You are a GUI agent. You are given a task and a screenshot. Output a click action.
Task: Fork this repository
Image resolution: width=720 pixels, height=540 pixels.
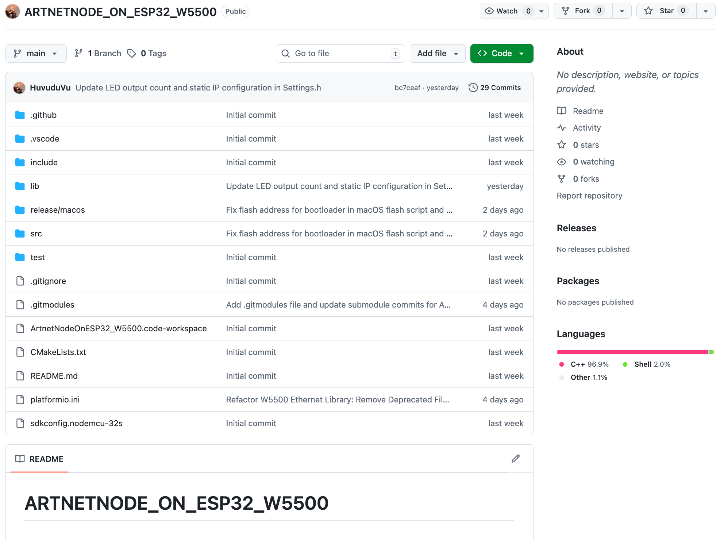pos(582,11)
